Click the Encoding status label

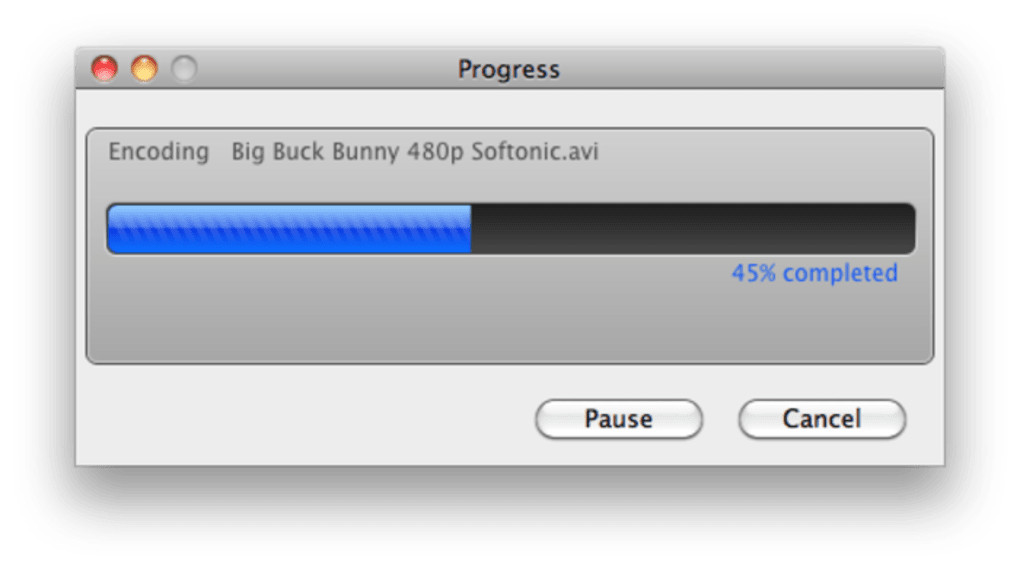click(x=158, y=152)
